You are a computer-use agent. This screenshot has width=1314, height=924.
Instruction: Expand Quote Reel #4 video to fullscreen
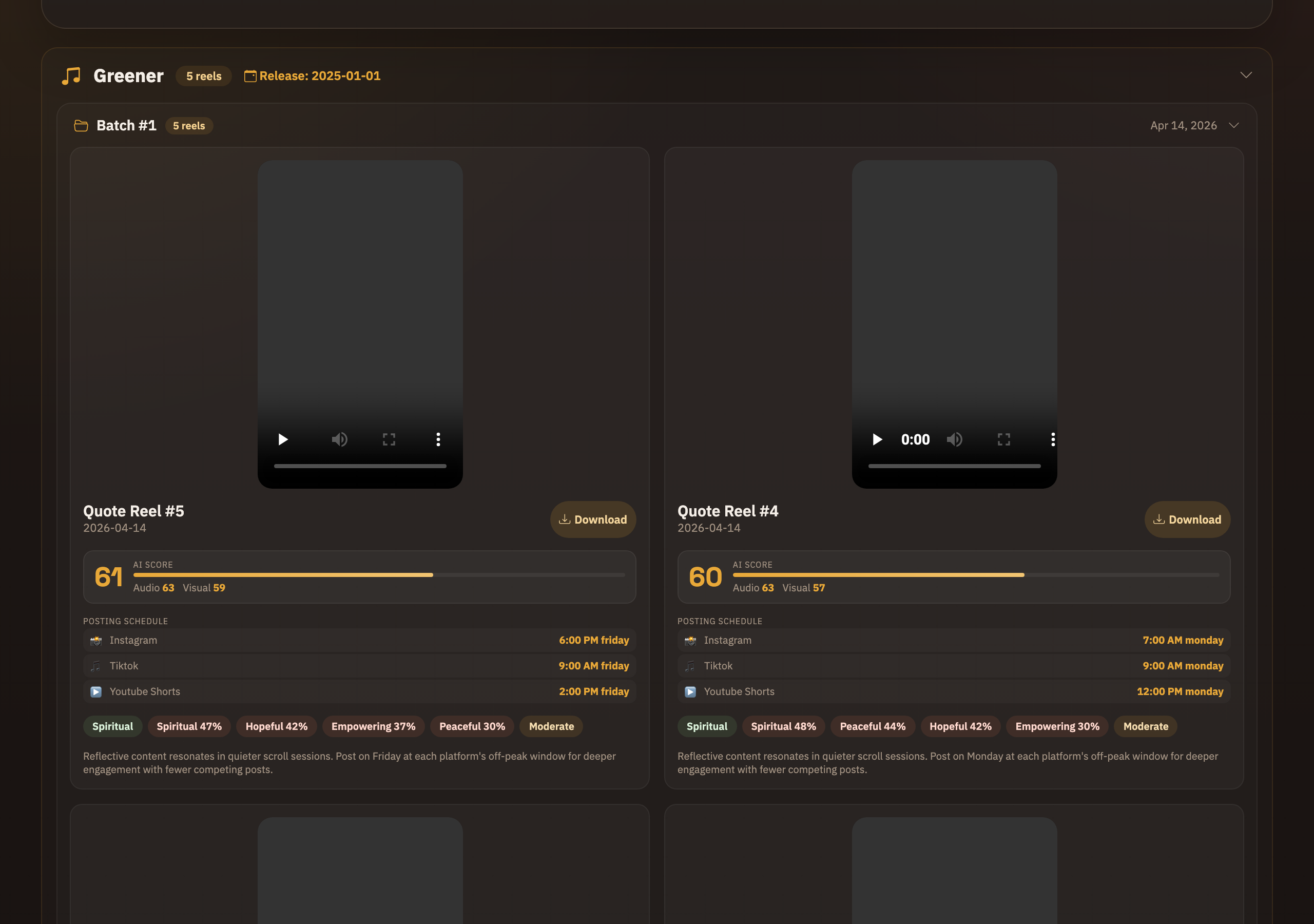1004,439
